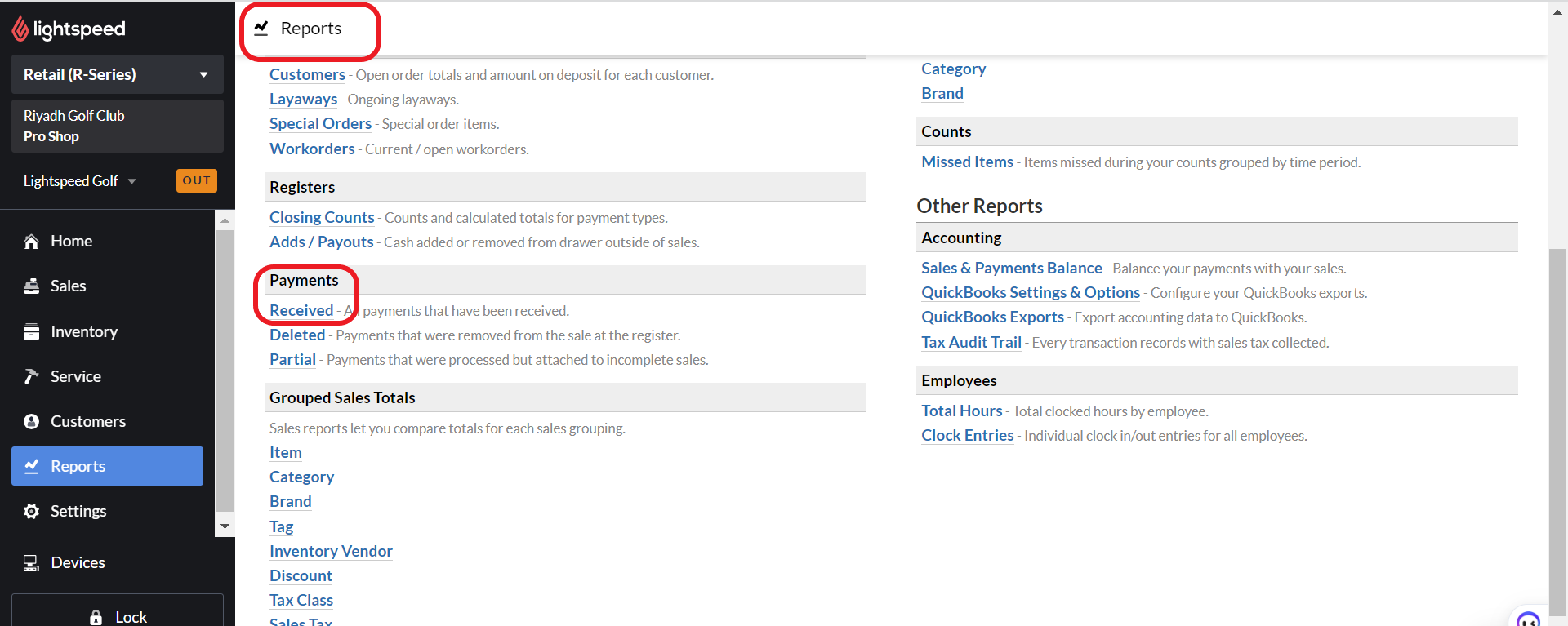1568x626 pixels.
Task: Open Inventory Vendor sales totals
Action: (331, 551)
